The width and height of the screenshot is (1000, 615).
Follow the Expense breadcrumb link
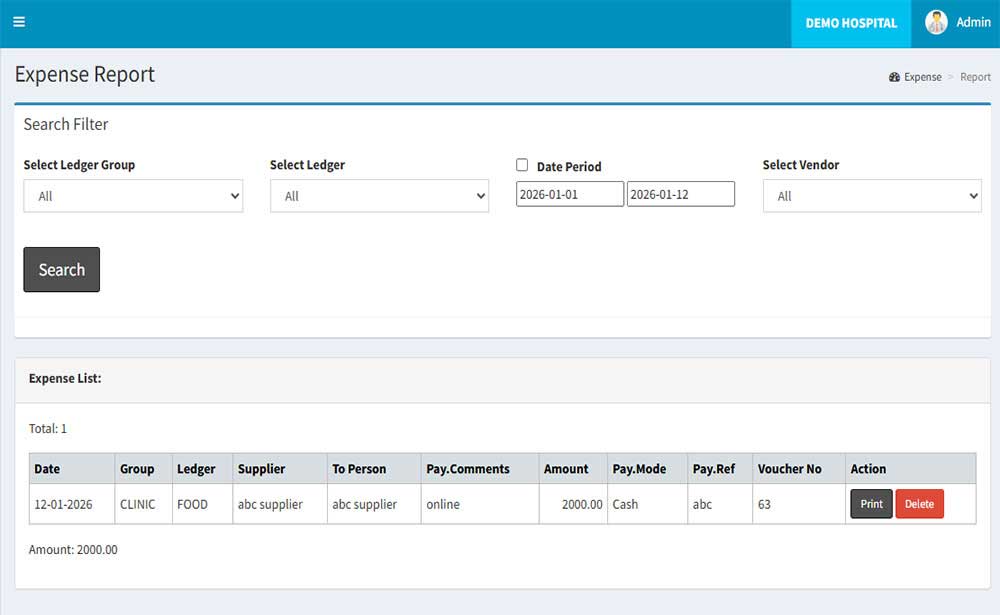[922, 77]
